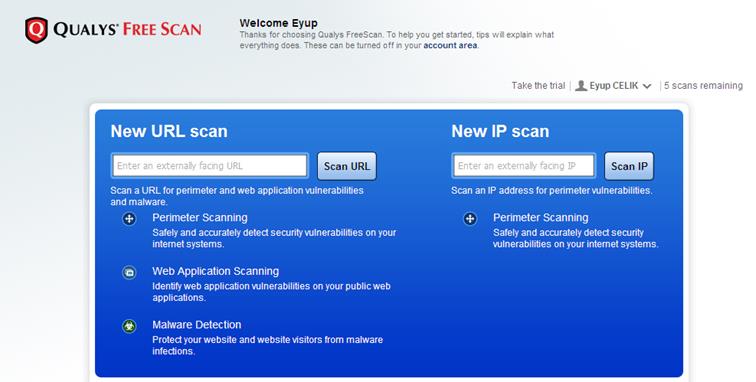The width and height of the screenshot is (756, 382).
Task: Open the account area link
Action: point(450,45)
